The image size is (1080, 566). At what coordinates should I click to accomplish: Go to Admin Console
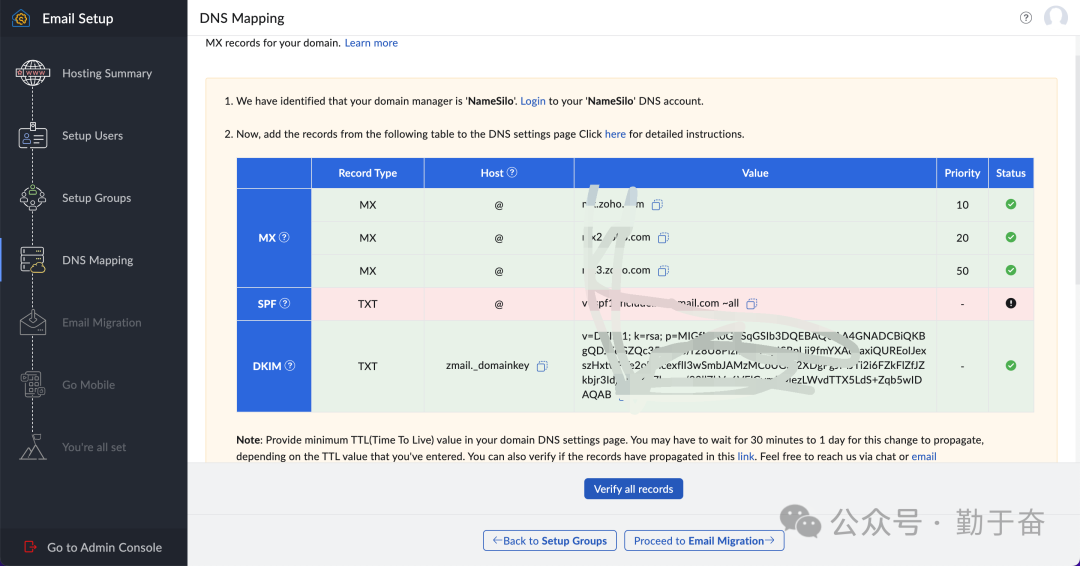104,547
